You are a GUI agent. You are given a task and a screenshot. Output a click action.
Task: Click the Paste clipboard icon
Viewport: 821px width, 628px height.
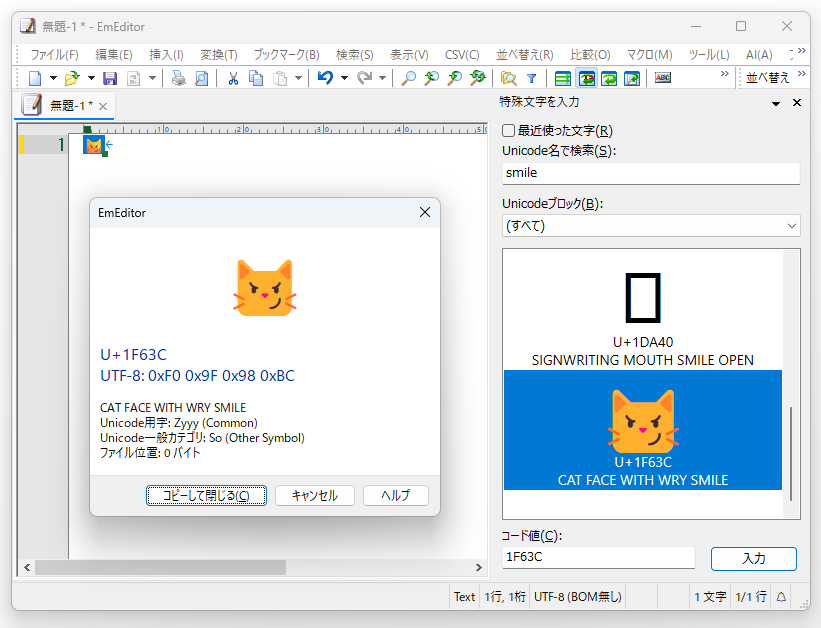281,79
